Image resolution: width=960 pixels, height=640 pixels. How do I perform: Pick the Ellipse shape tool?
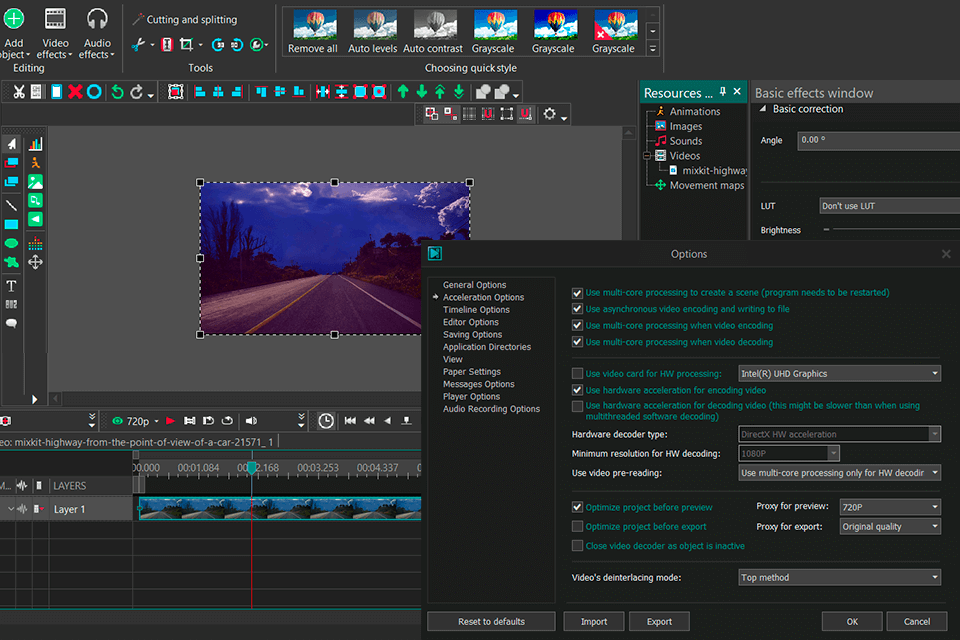pyautogui.click(x=12, y=243)
